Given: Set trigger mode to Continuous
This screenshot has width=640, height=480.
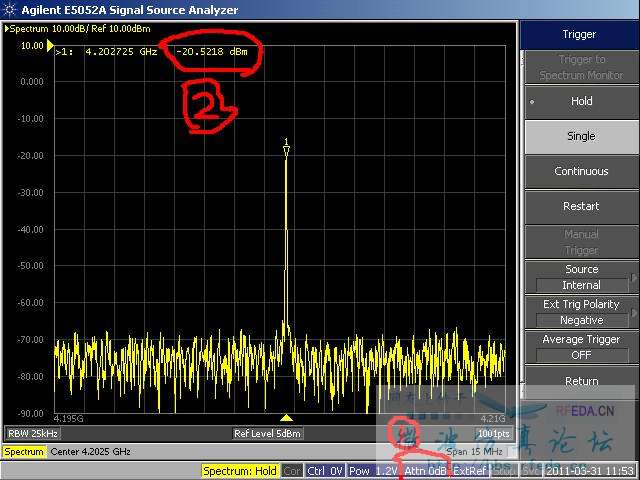Looking at the screenshot, I should click(581, 171).
